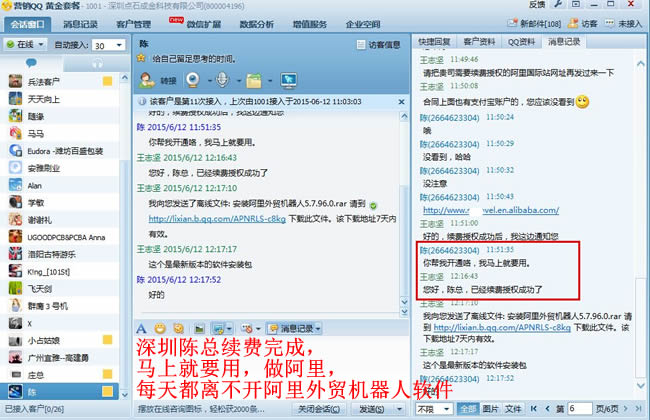Check new mail 新邮件[108]
The image size is (650, 420).
pos(535,24)
